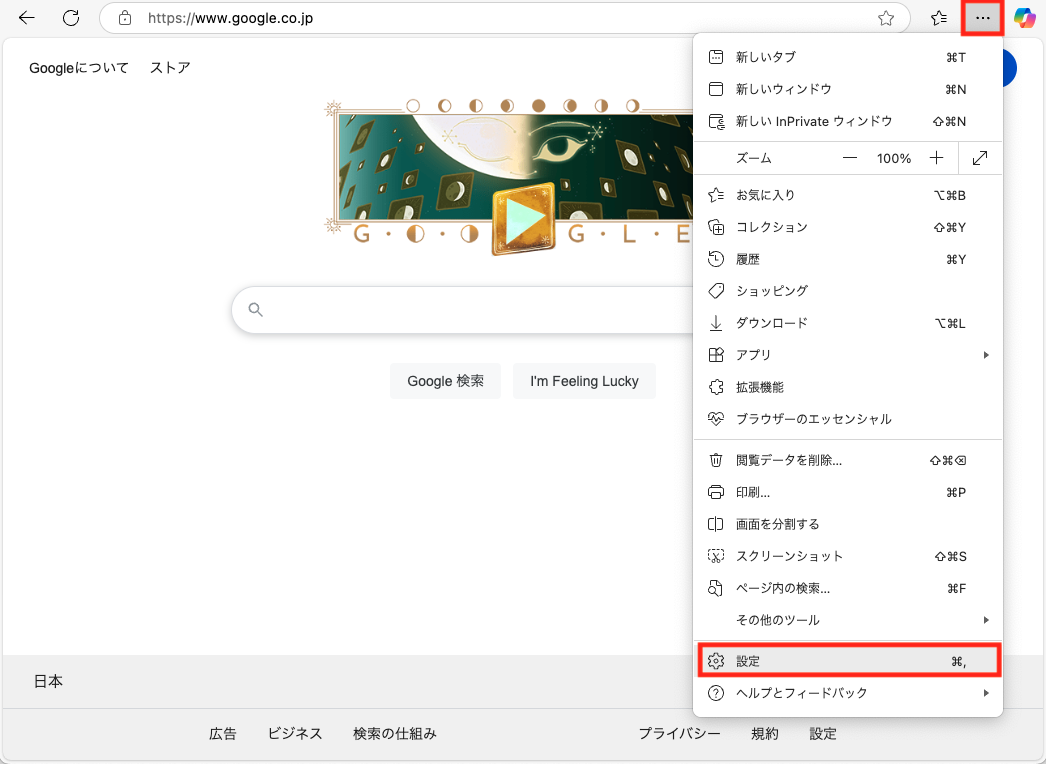Click the lock site info icon
Viewport: 1046px width, 764px height.
125,18
